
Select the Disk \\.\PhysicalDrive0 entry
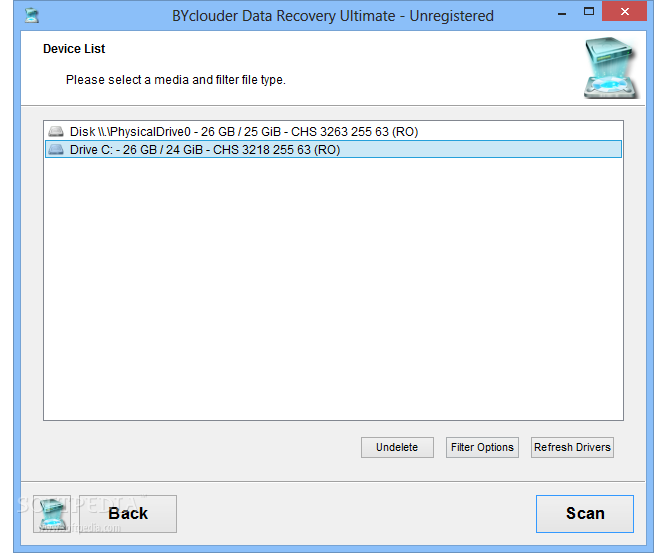pyautogui.click(x=333, y=132)
